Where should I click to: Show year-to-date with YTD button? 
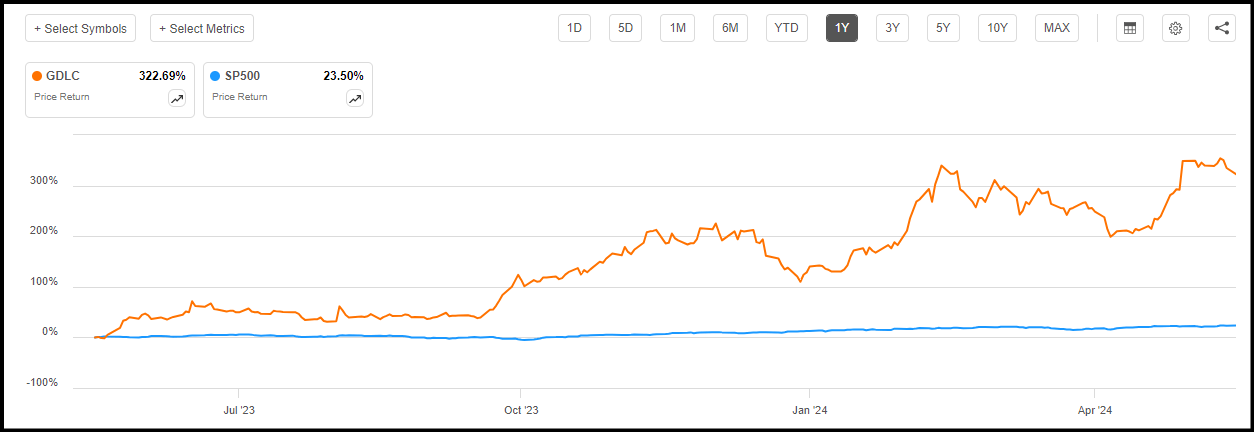point(787,28)
